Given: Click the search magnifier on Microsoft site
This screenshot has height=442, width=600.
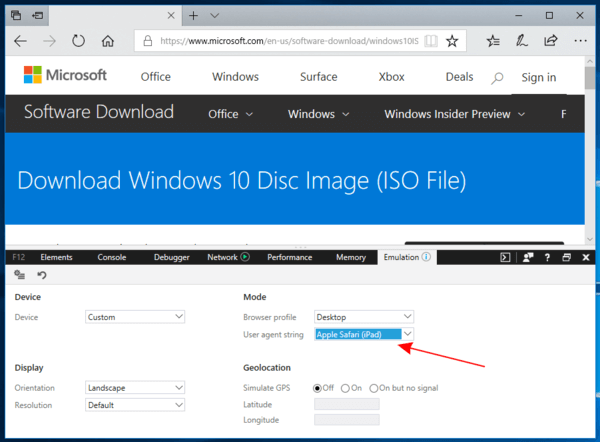Looking at the screenshot, I should click(497, 78).
